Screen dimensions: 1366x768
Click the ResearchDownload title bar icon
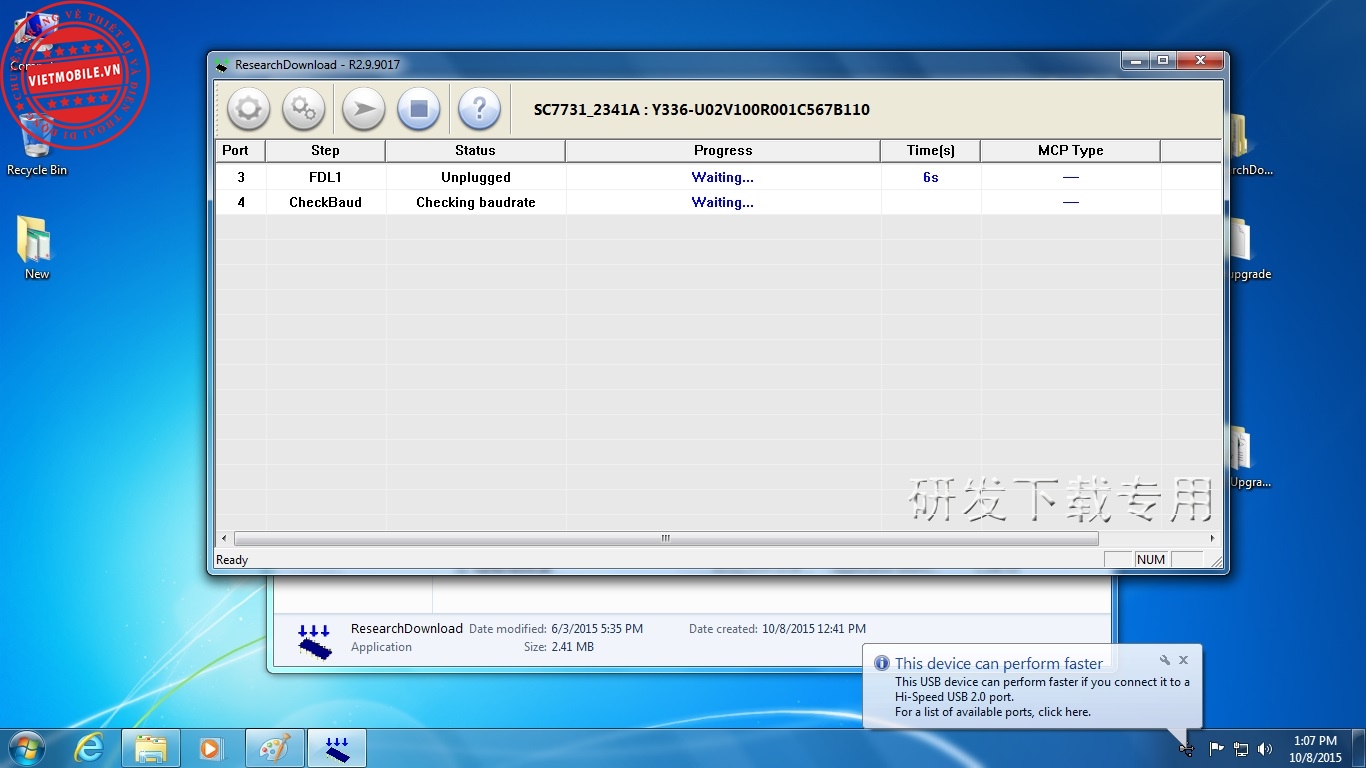[x=222, y=65]
